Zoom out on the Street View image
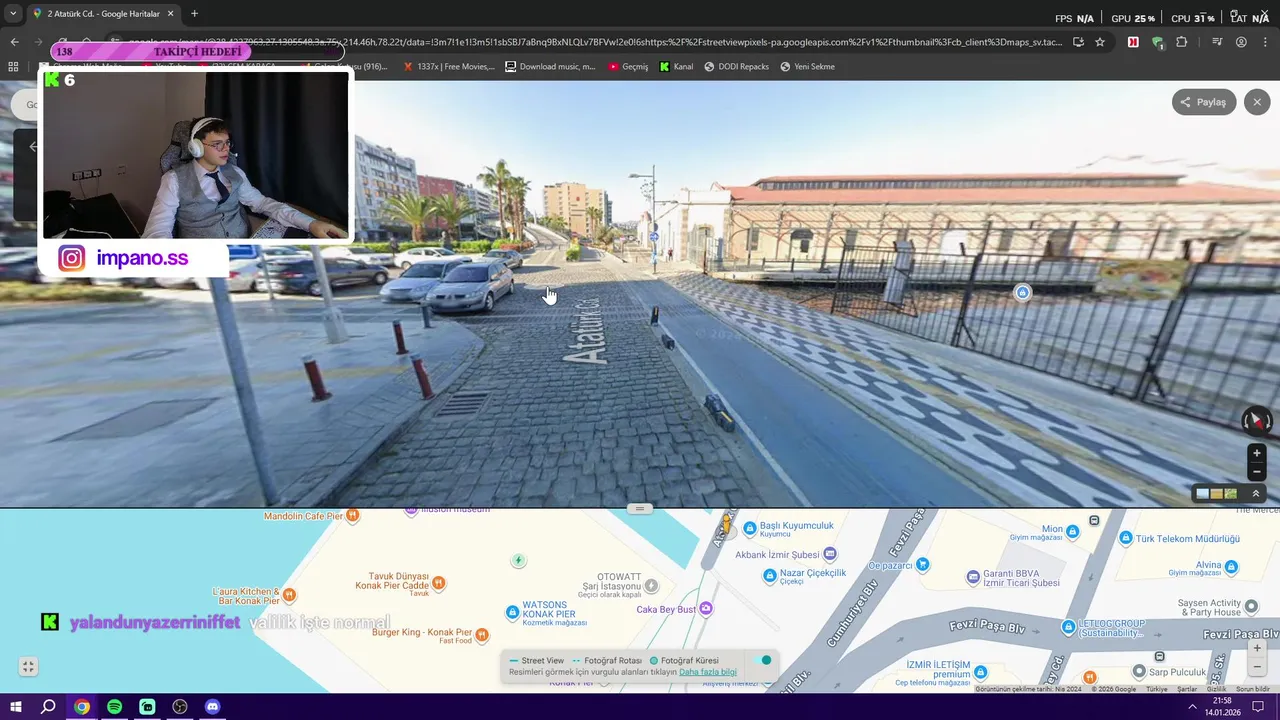This screenshot has width=1280, height=720. point(1257,472)
